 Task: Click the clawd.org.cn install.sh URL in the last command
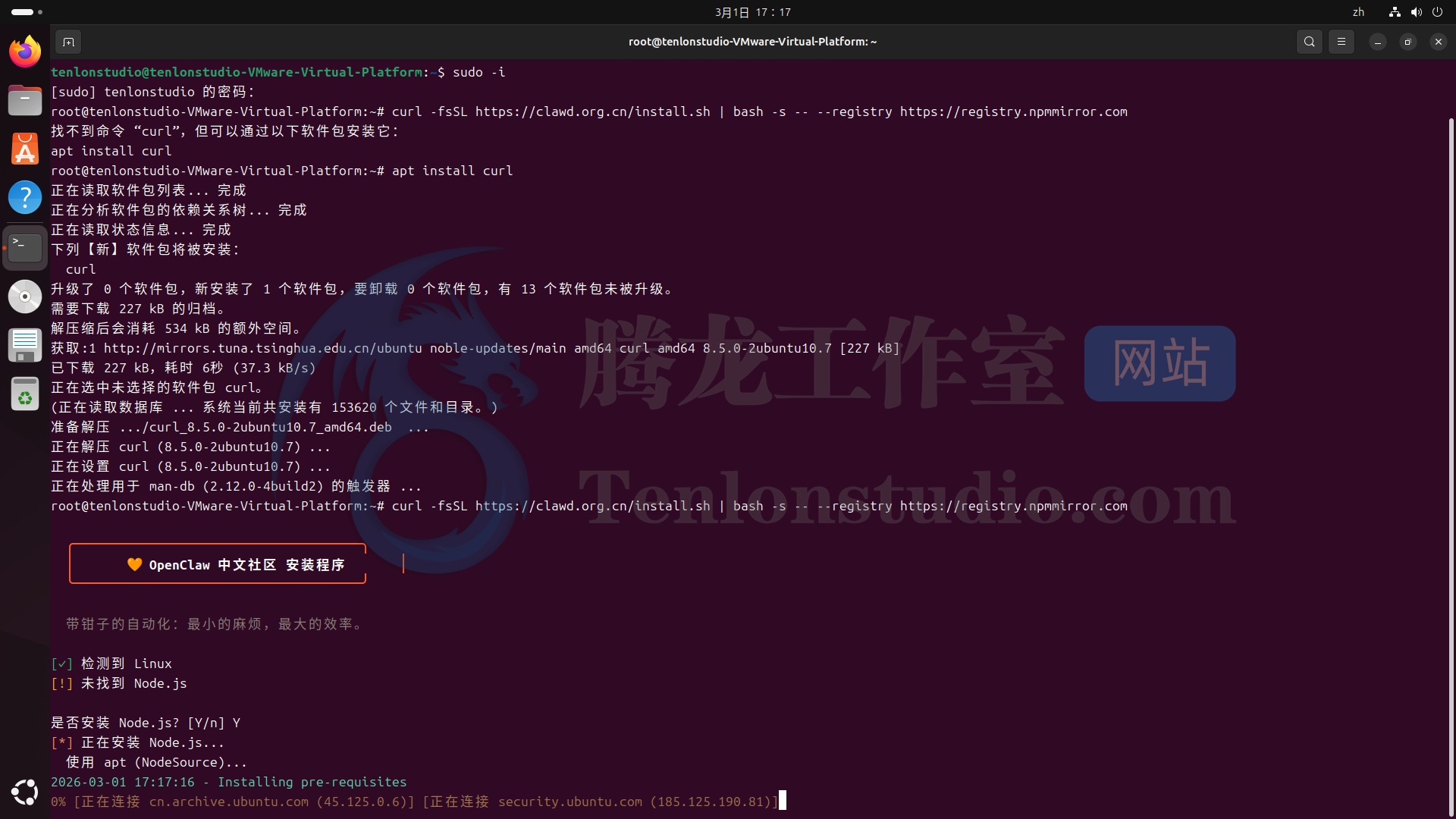point(592,506)
